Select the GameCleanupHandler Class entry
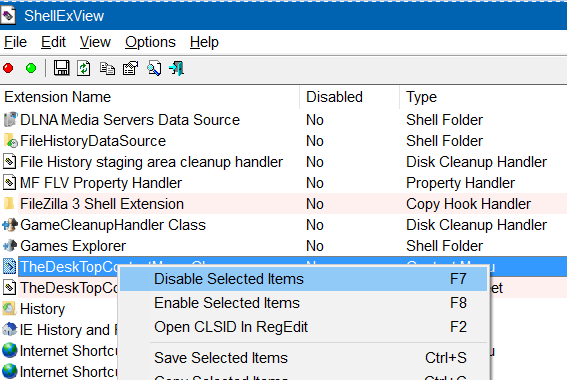Viewport: 567px width, 380px height. pyautogui.click(x=113, y=225)
